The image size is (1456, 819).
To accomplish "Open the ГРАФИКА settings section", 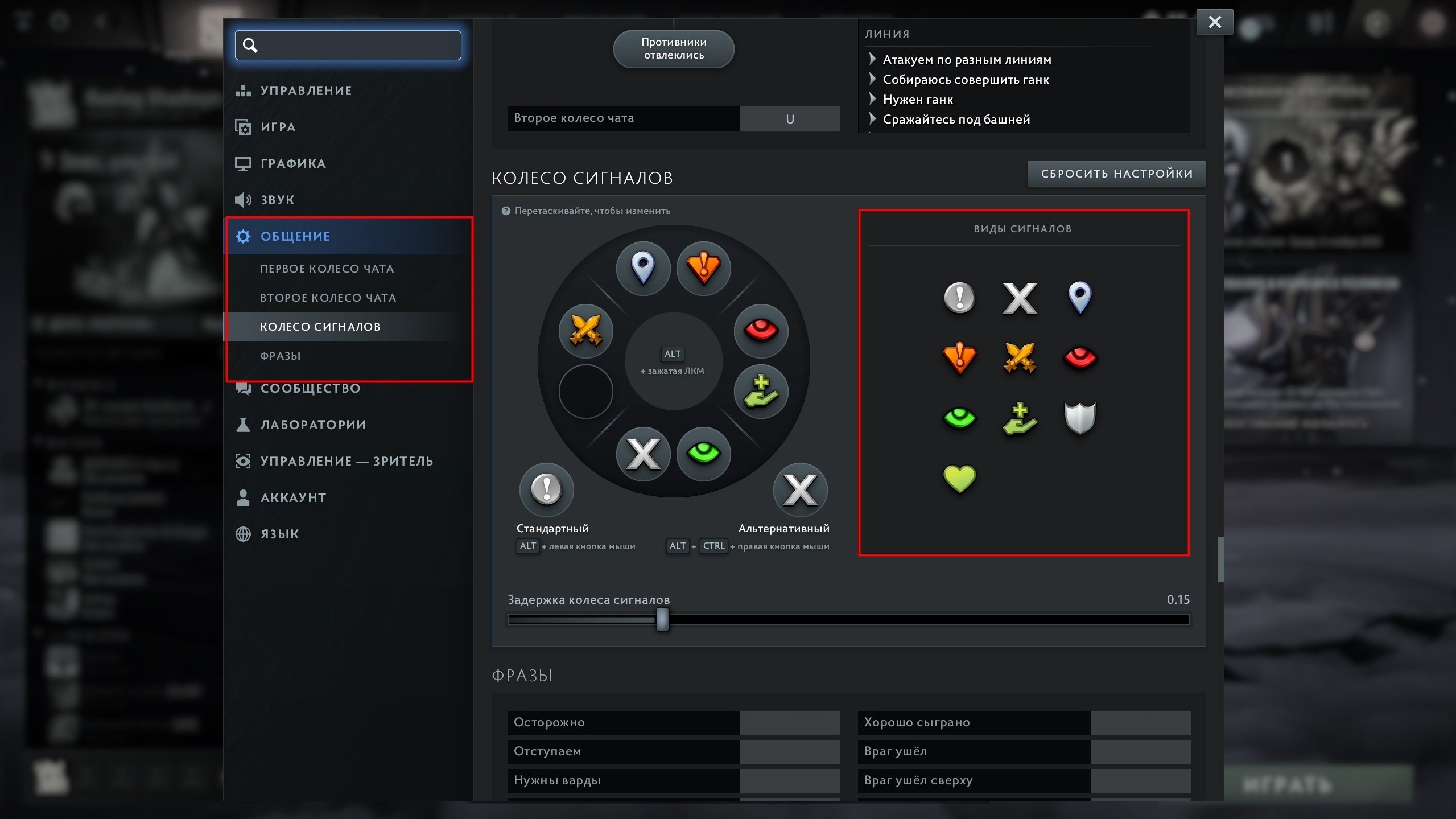I will [x=293, y=163].
